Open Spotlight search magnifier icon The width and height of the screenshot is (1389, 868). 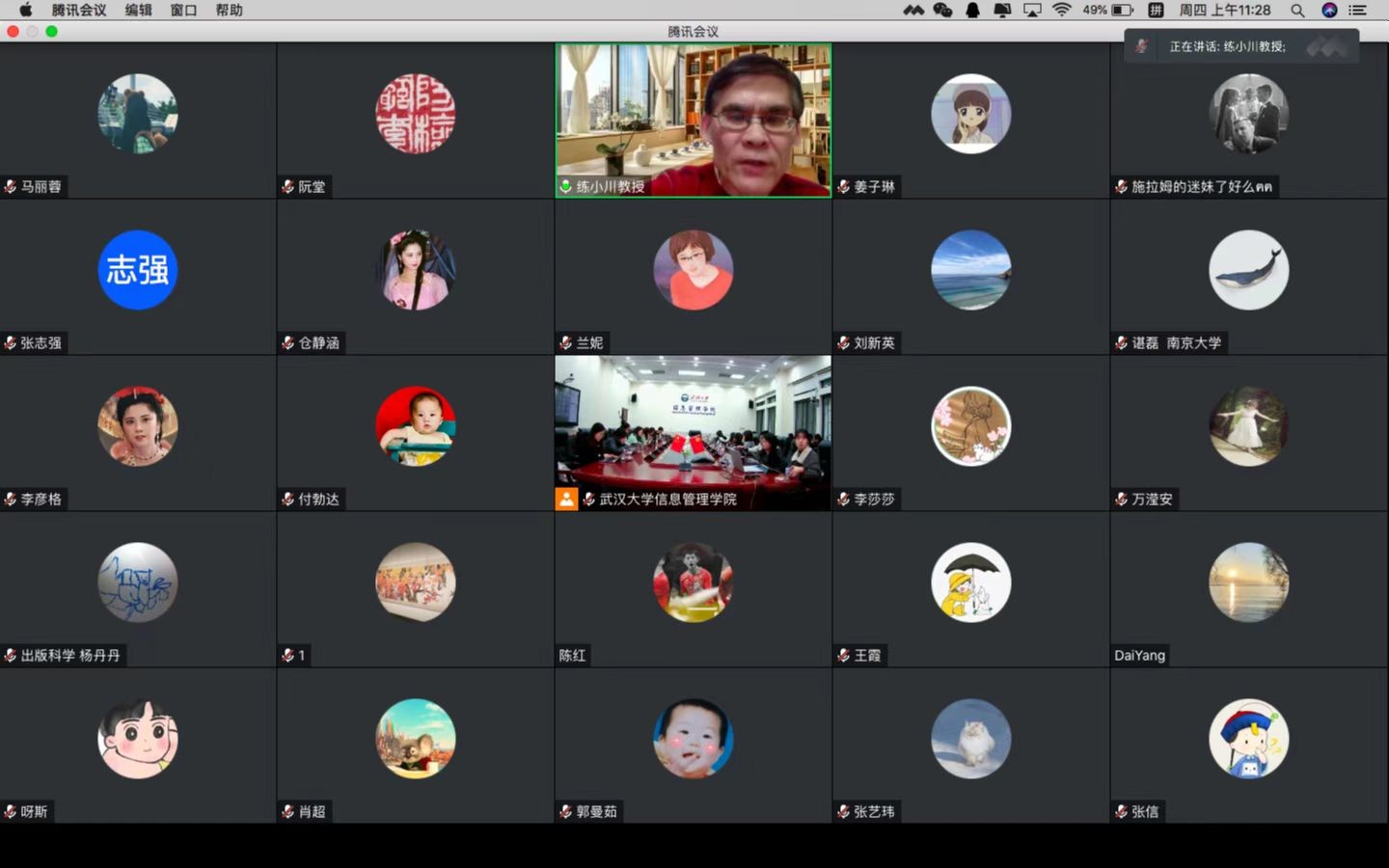click(x=1297, y=10)
